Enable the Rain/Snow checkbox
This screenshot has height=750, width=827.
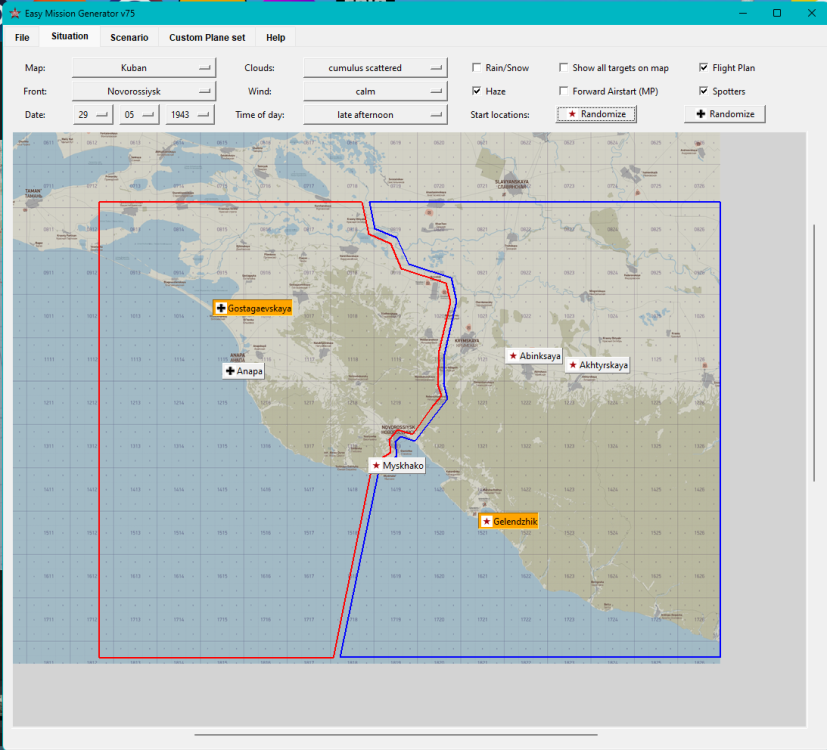[x=477, y=68]
